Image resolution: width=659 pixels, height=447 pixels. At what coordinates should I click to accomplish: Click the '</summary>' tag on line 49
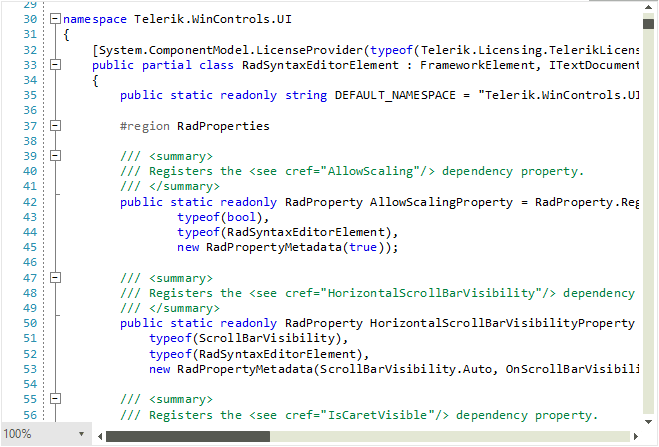[x=184, y=308]
